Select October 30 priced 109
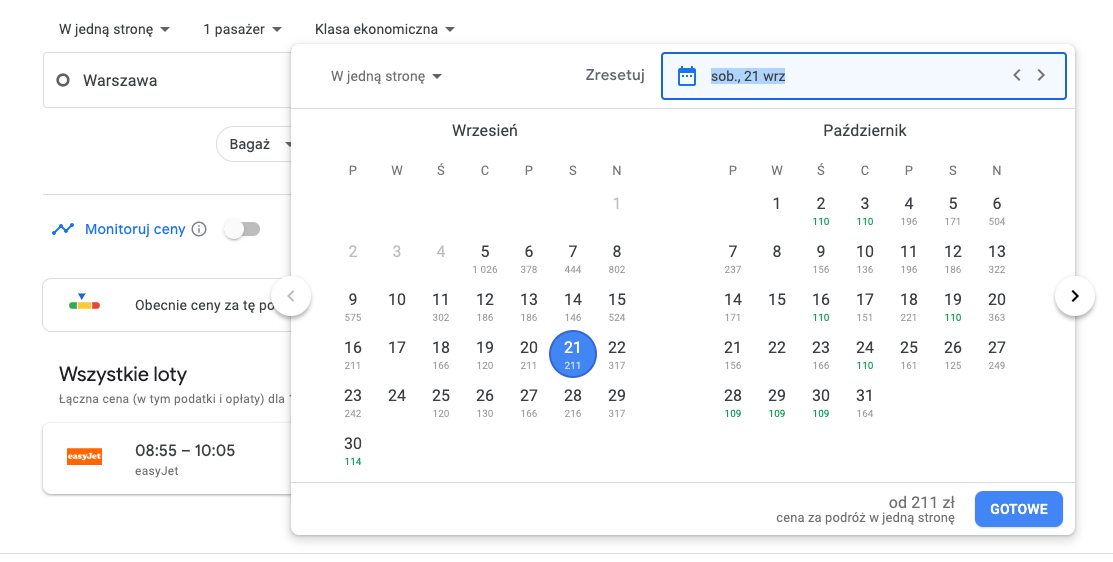 pos(821,403)
